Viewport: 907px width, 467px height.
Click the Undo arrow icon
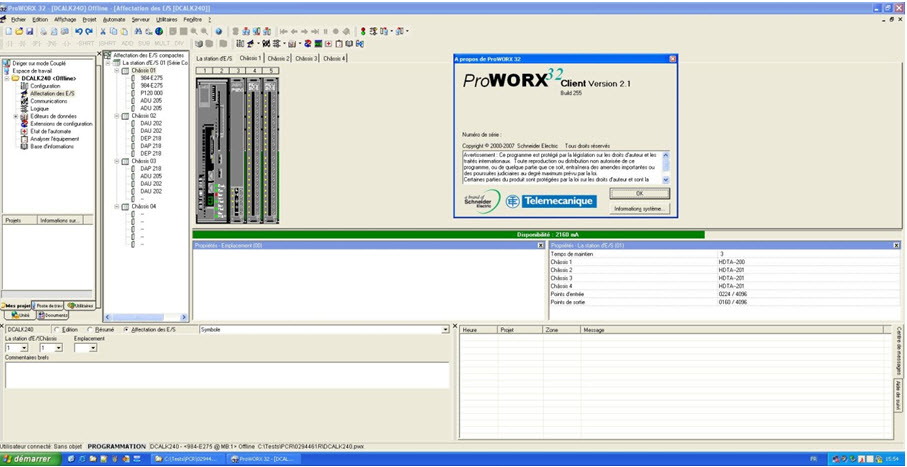[x=79, y=31]
